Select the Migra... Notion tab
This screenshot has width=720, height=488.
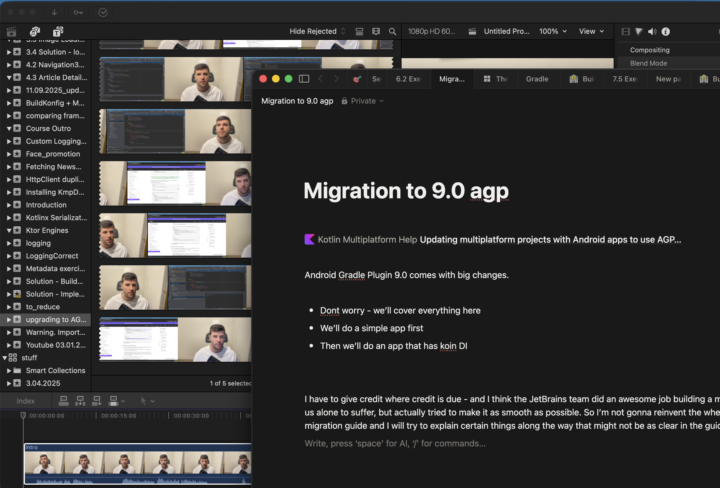pyautogui.click(x=452, y=79)
